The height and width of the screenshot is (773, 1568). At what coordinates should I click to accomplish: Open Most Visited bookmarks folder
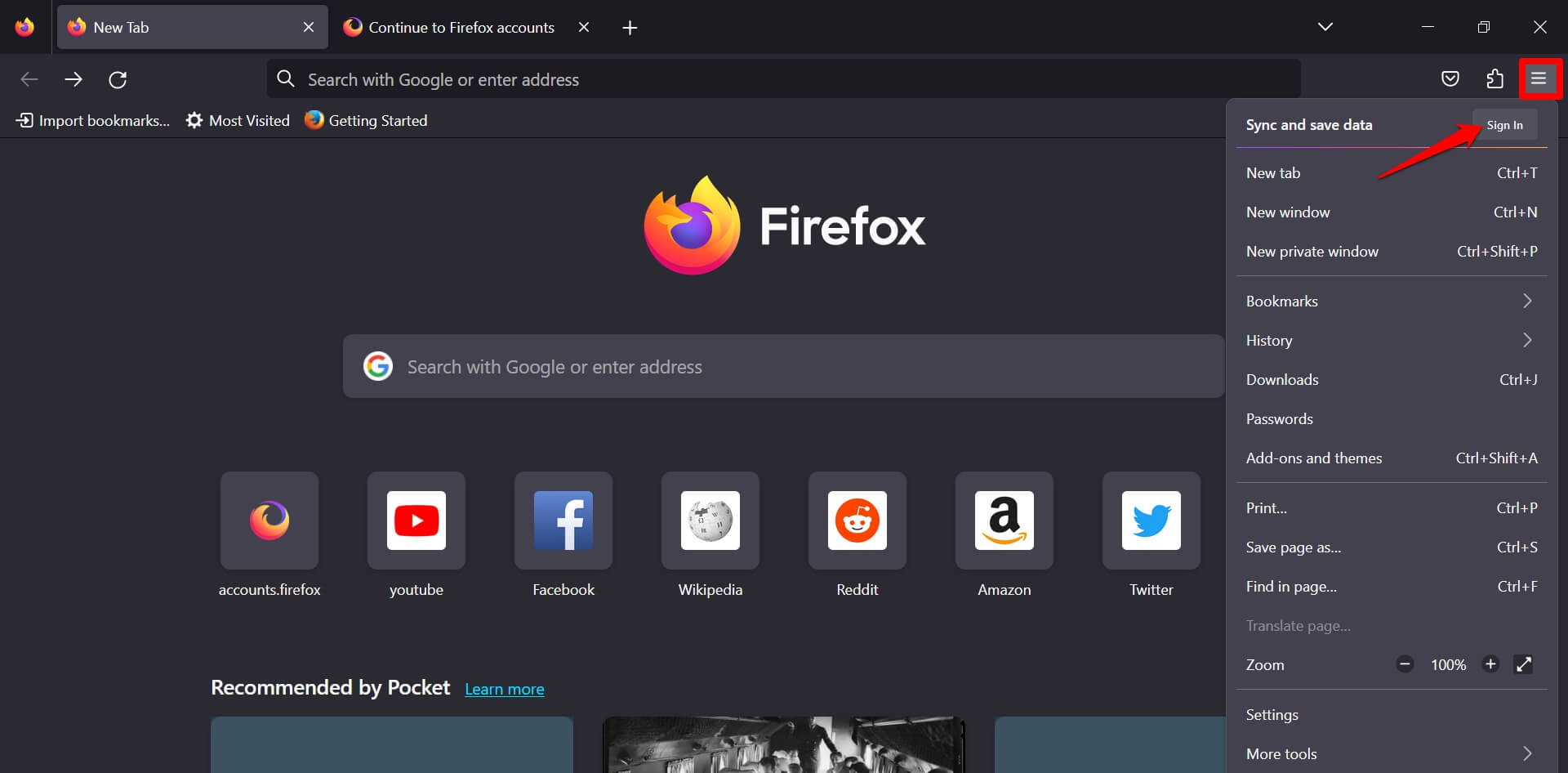point(238,120)
